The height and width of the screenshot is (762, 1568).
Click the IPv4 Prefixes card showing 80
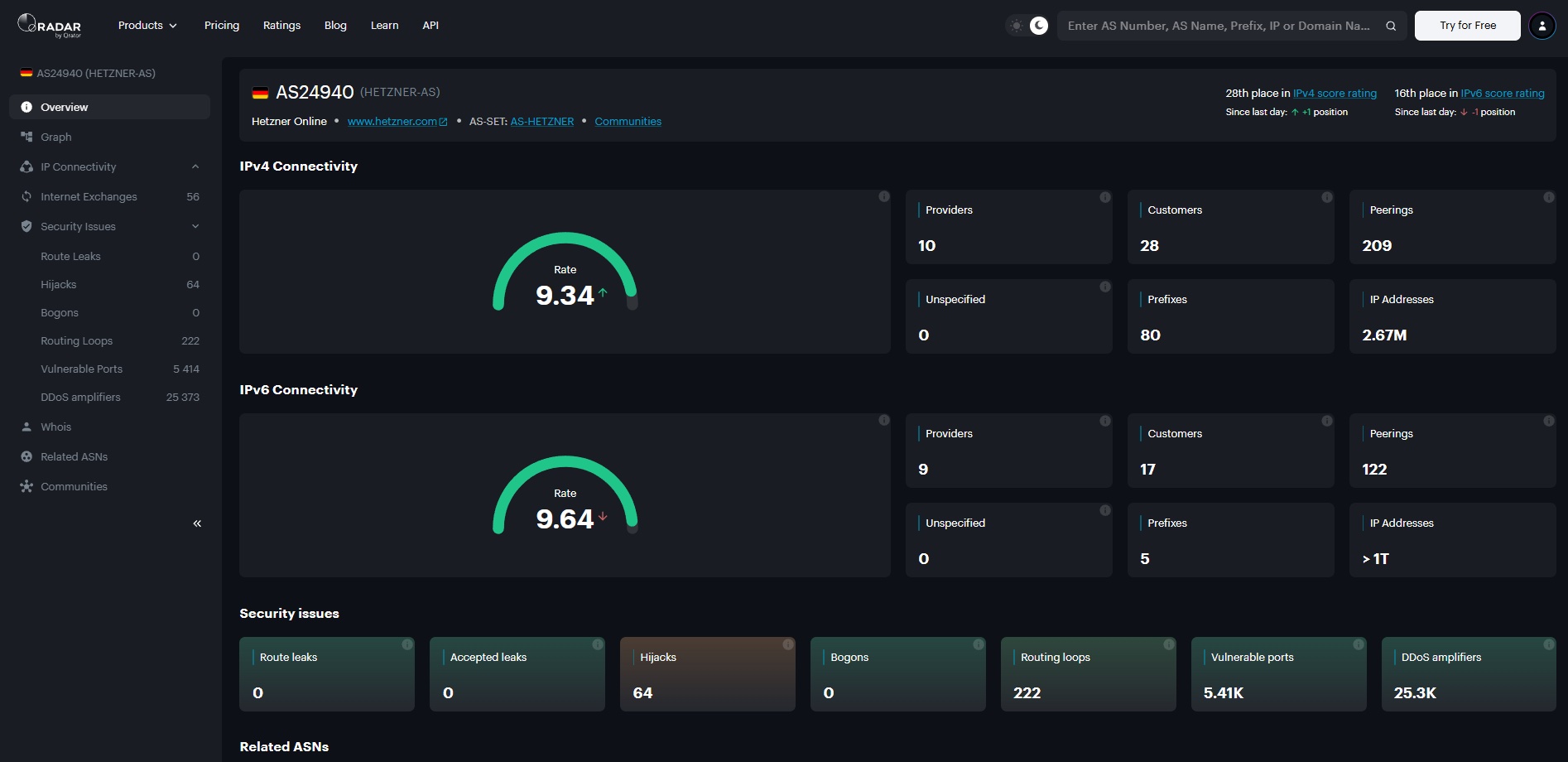[x=1230, y=316]
